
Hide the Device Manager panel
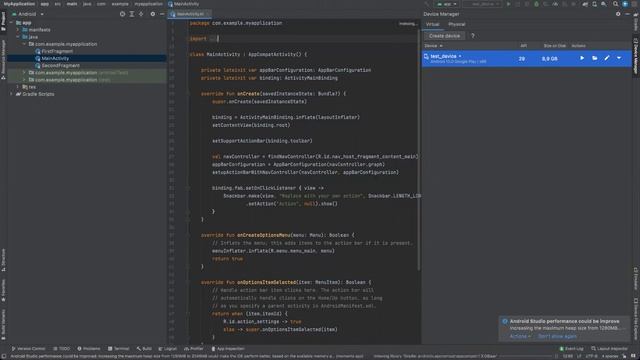[627, 14]
